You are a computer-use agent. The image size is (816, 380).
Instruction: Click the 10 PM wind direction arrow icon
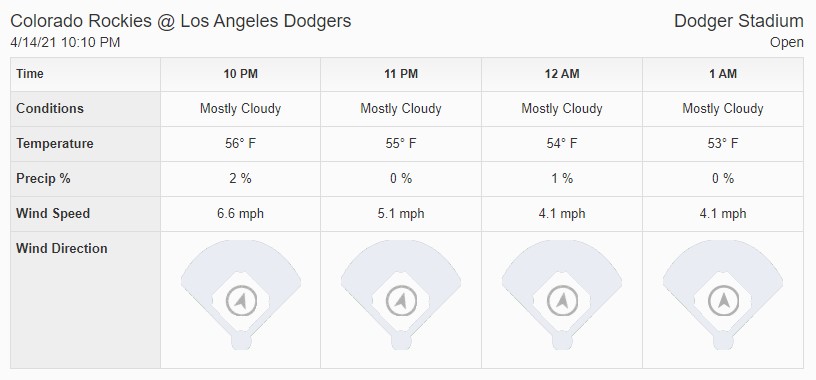pos(241,300)
